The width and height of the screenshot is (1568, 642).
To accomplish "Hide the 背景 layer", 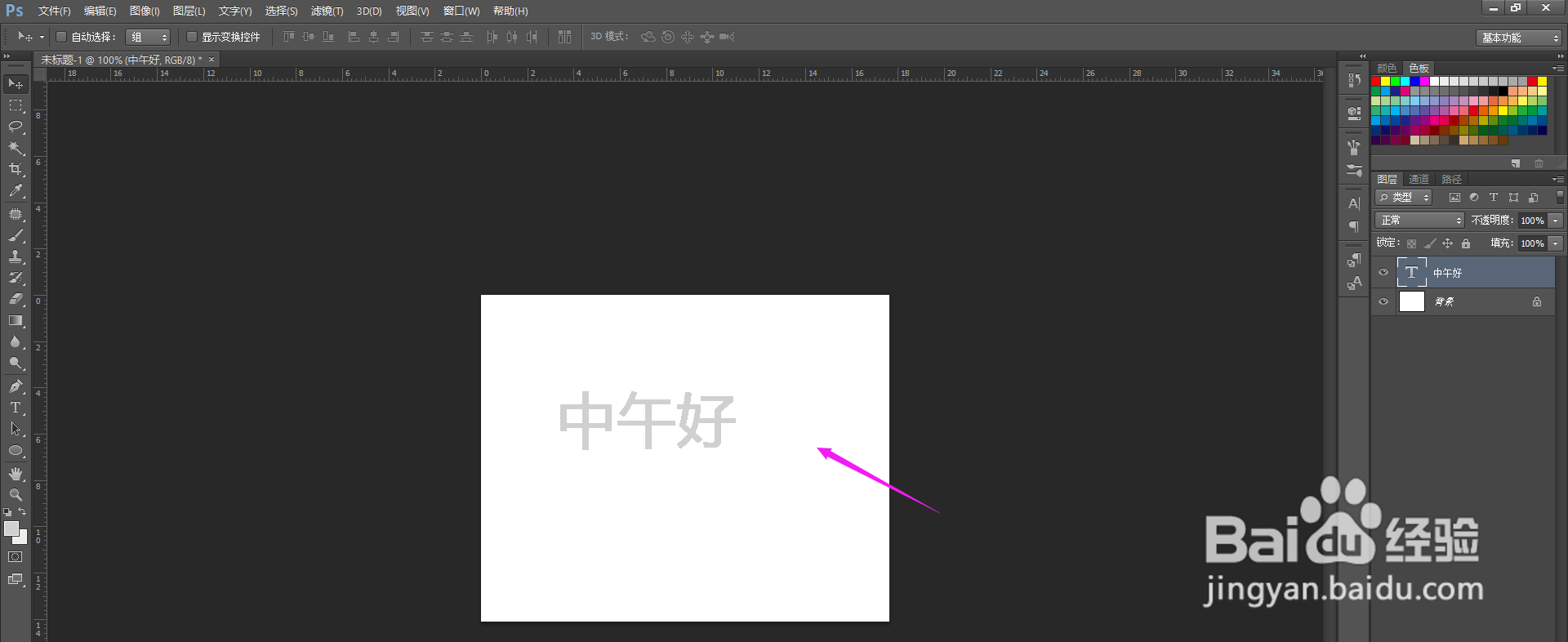I will [1383, 301].
